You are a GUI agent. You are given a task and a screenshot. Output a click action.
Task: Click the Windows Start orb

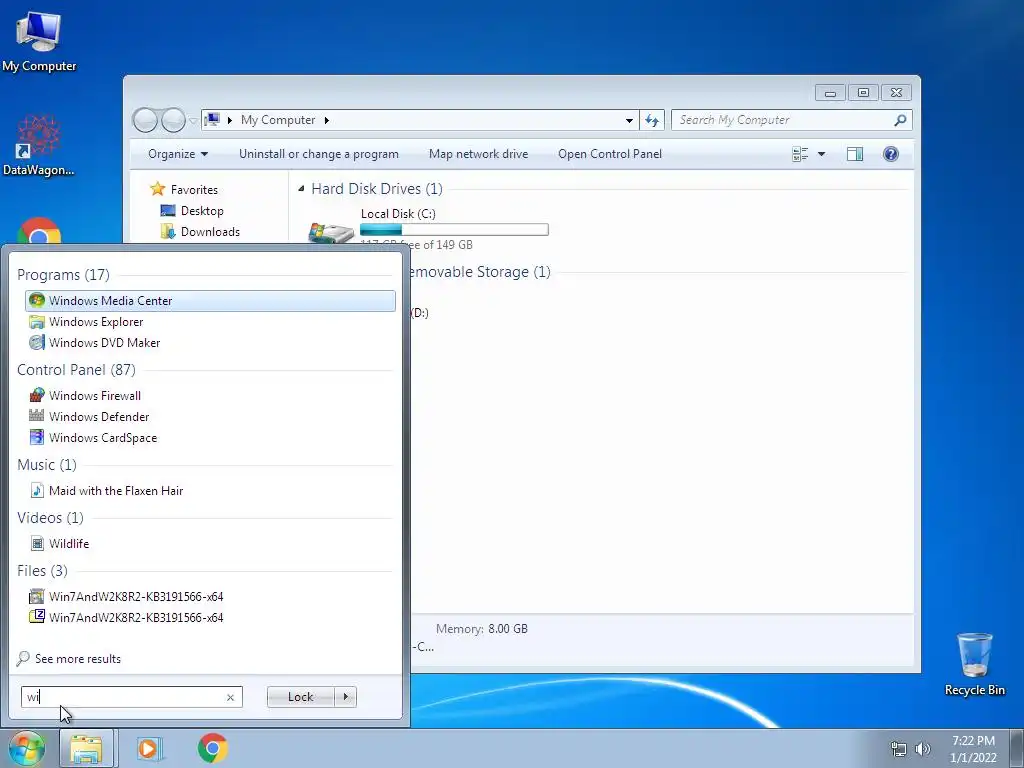(26, 748)
